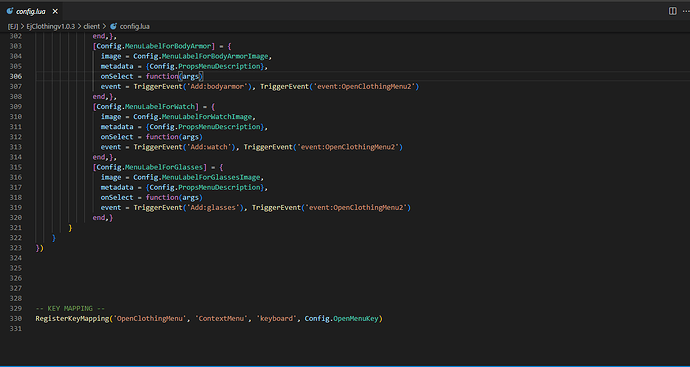
Task: Select line number 303 in the gutter
Action: pos(15,46)
